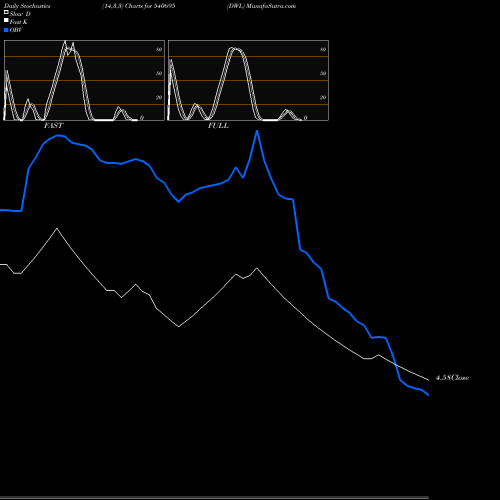
Task: Select the 'Daily Stochastics' title text
Action: coord(27,6)
